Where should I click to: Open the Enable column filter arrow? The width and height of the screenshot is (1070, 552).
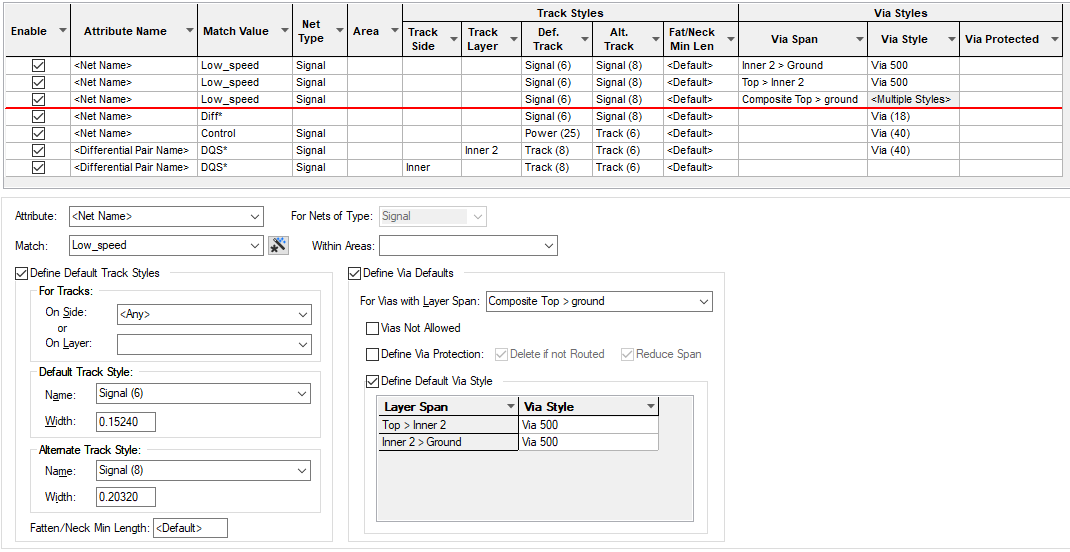pyautogui.click(x=63, y=31)
